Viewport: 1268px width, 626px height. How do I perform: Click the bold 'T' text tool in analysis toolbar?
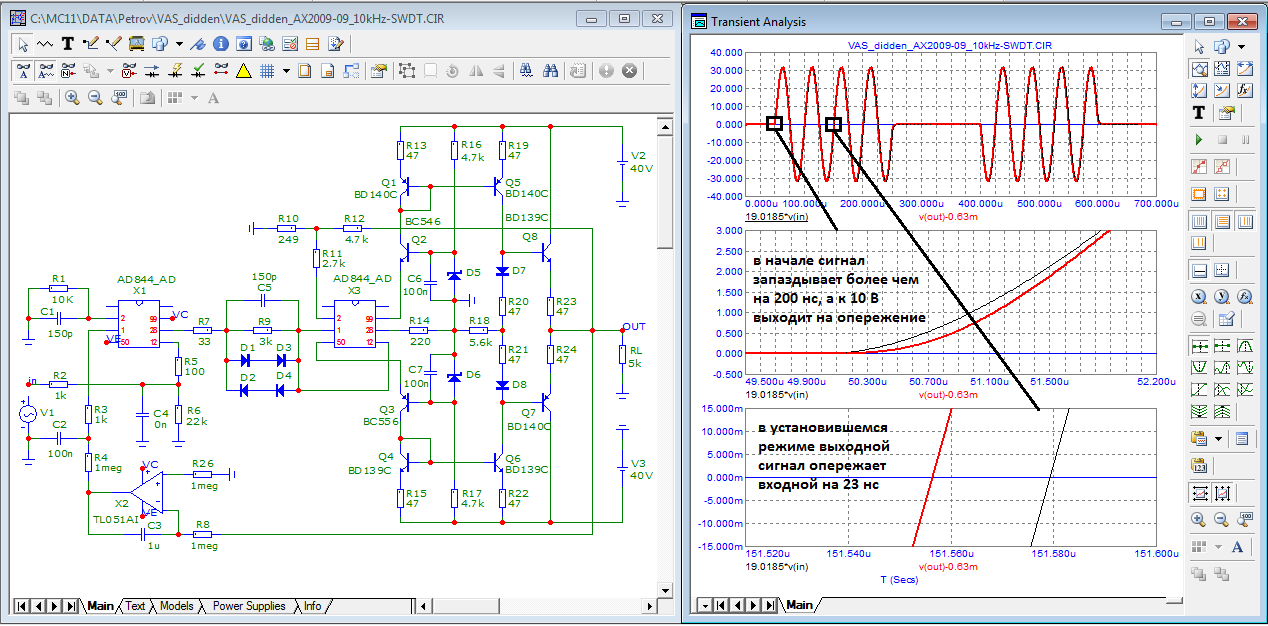[x=1198, y=113]
